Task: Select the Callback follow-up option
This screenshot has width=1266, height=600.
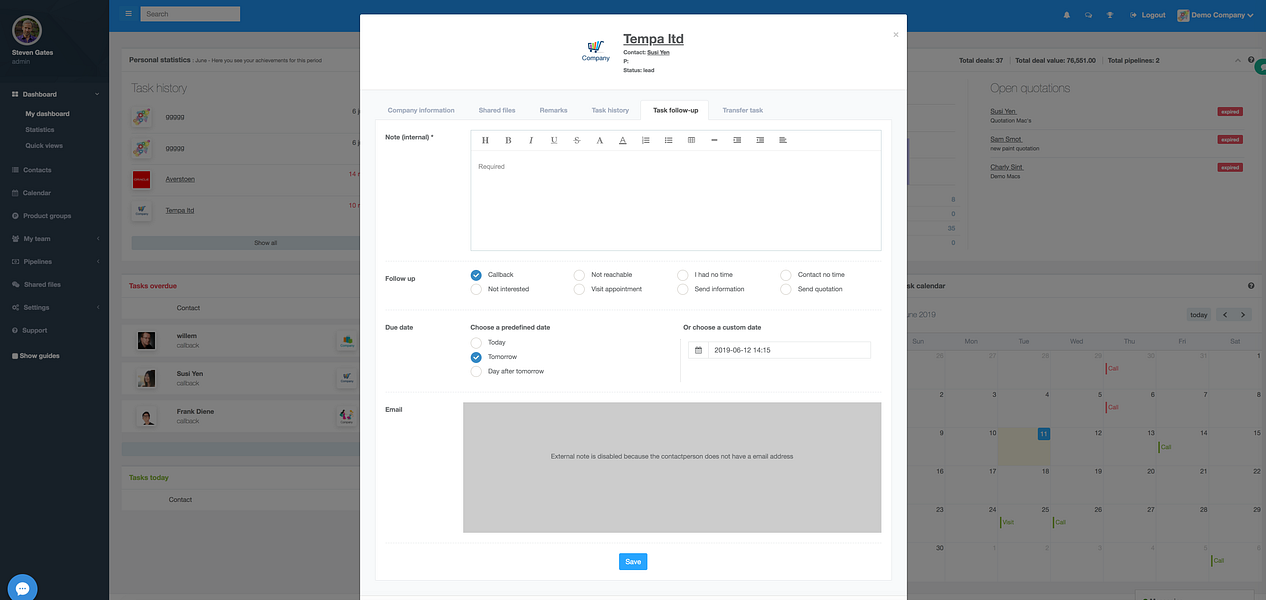Action: (x=477, y=274)
